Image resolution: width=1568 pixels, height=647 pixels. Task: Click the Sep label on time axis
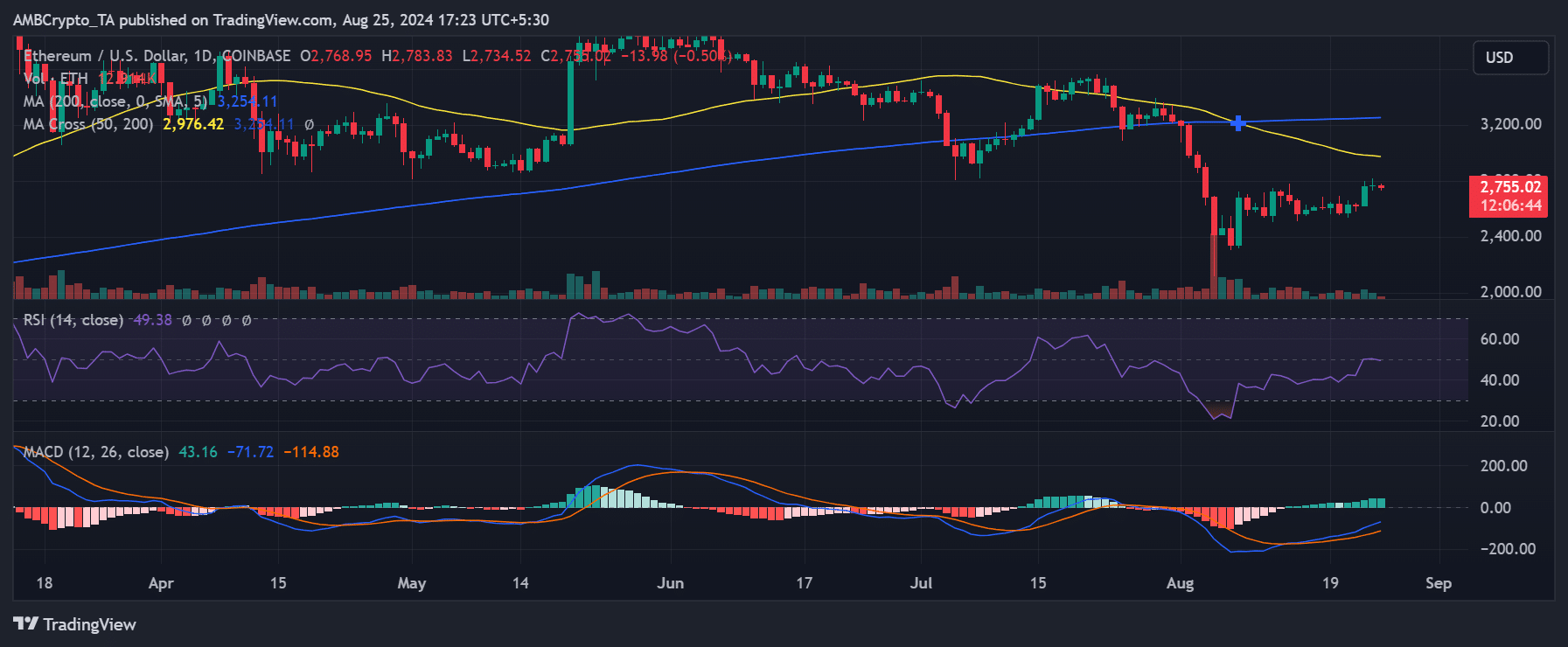pos(1438,583)
